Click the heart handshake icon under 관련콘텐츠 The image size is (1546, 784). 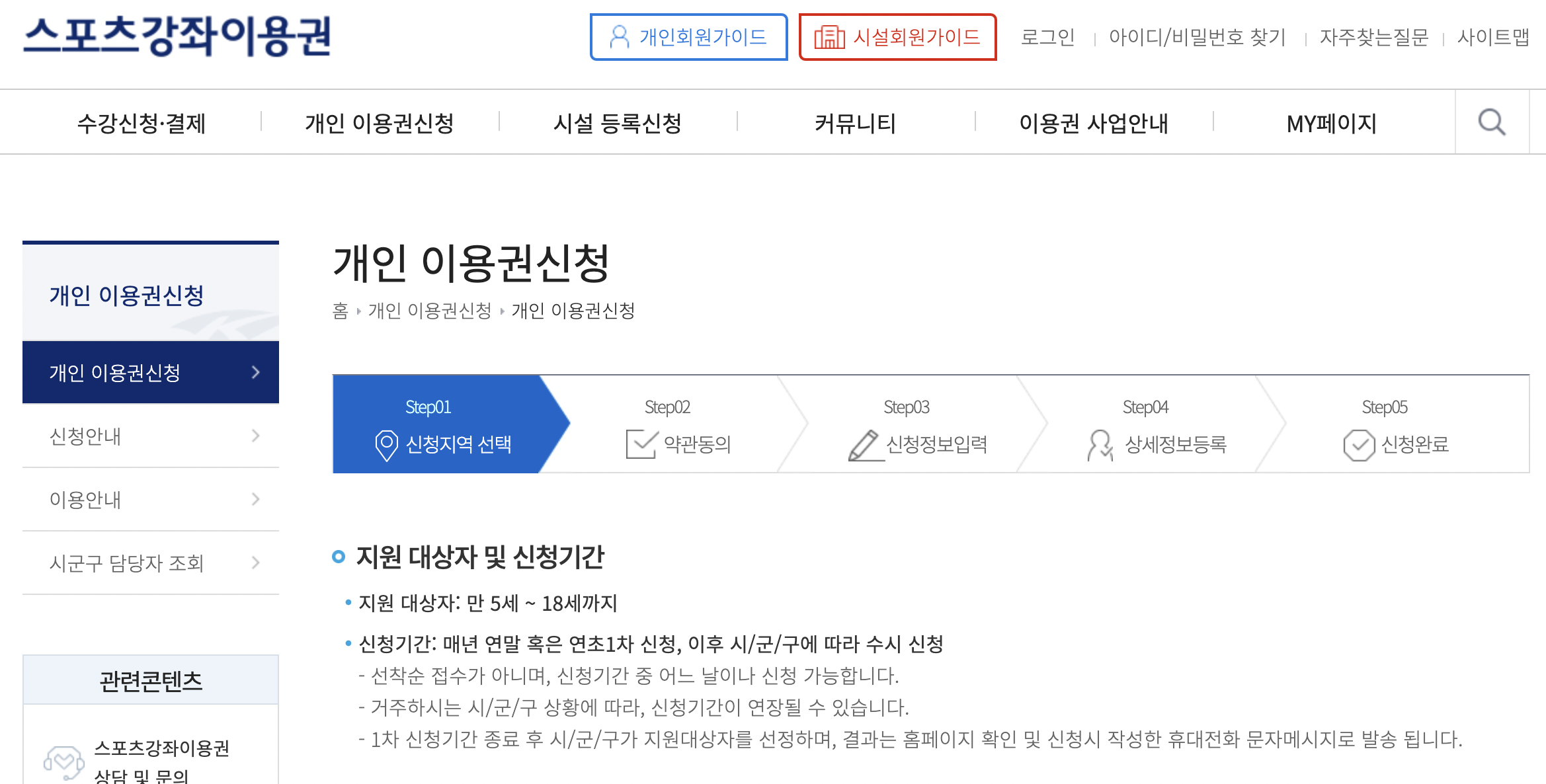pos(63,762)
